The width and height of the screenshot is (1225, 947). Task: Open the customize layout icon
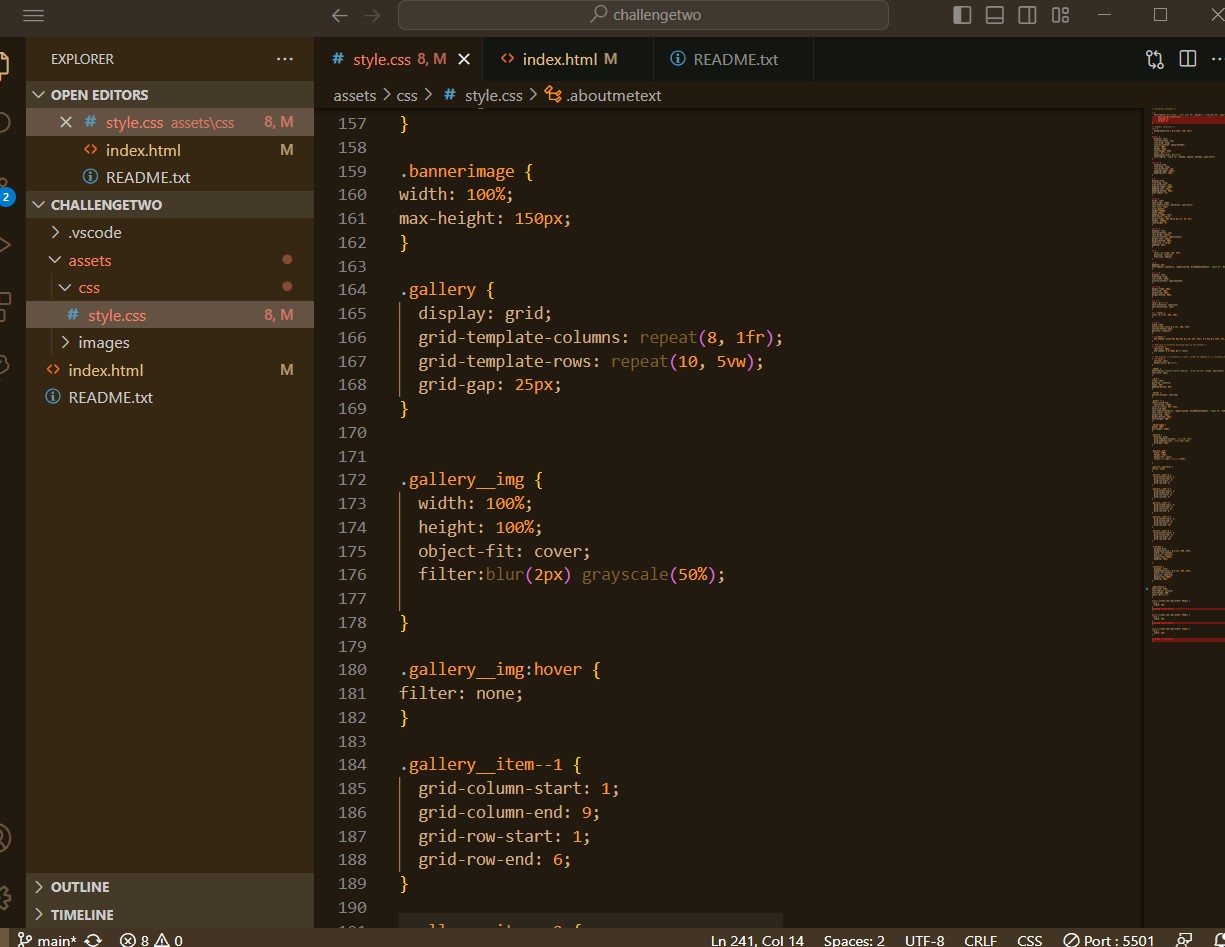(1060, 15)
